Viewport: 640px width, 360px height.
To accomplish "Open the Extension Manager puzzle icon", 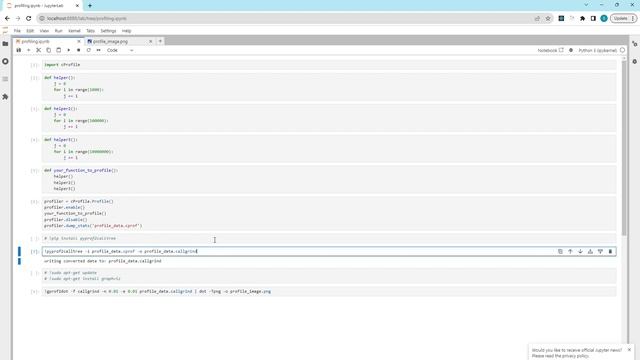I will pyautogui.click(x=5, y=97).
